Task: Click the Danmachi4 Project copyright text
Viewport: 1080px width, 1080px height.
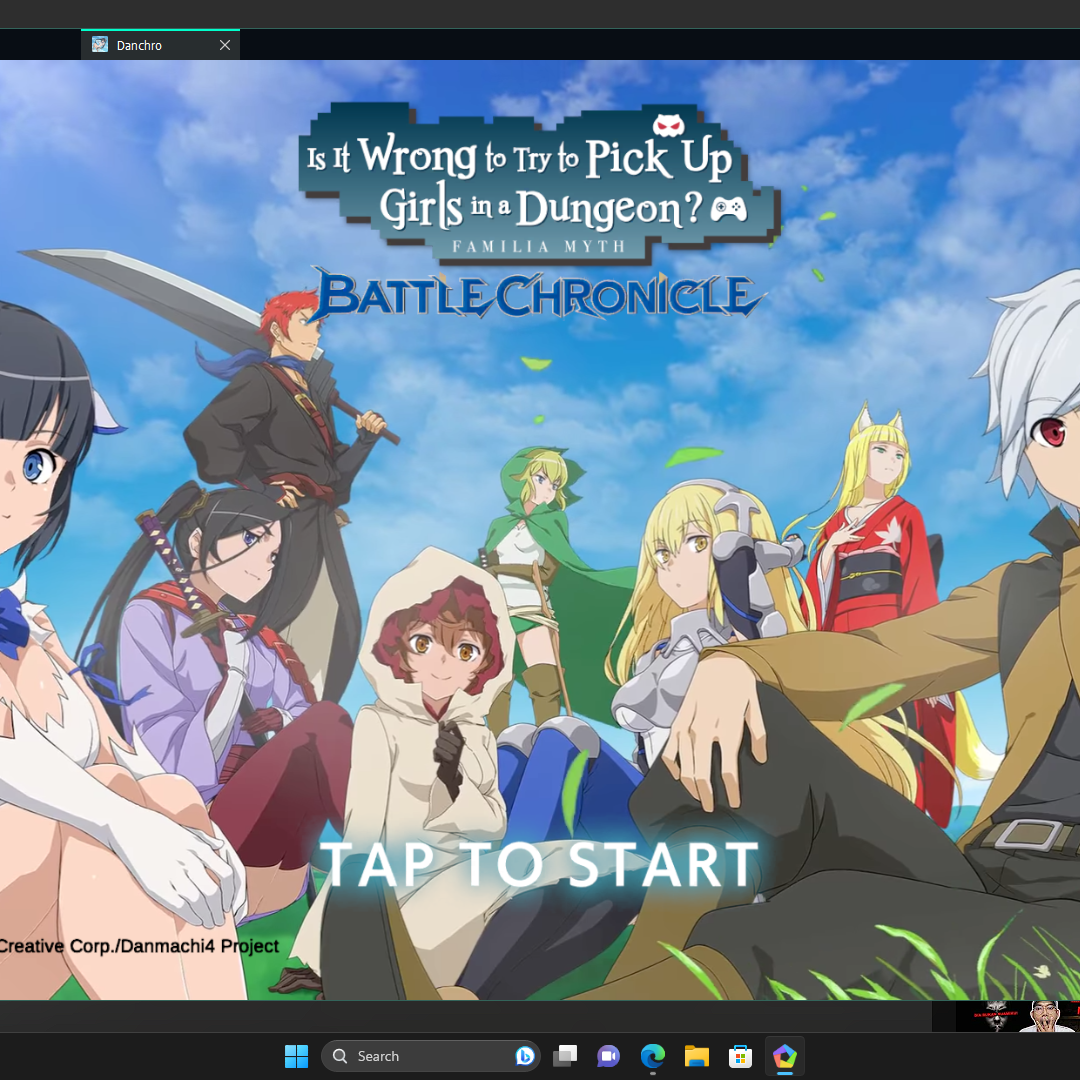Action: (140, 946)
